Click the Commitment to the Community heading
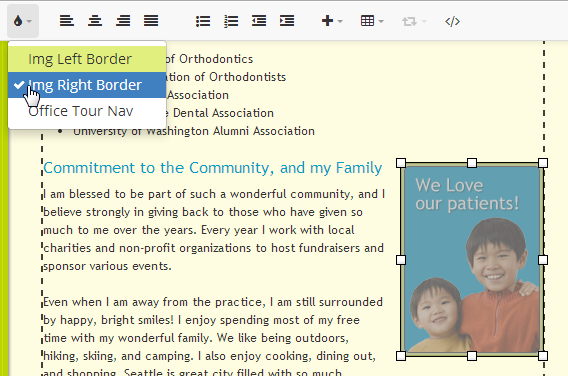 coord(213,168)
